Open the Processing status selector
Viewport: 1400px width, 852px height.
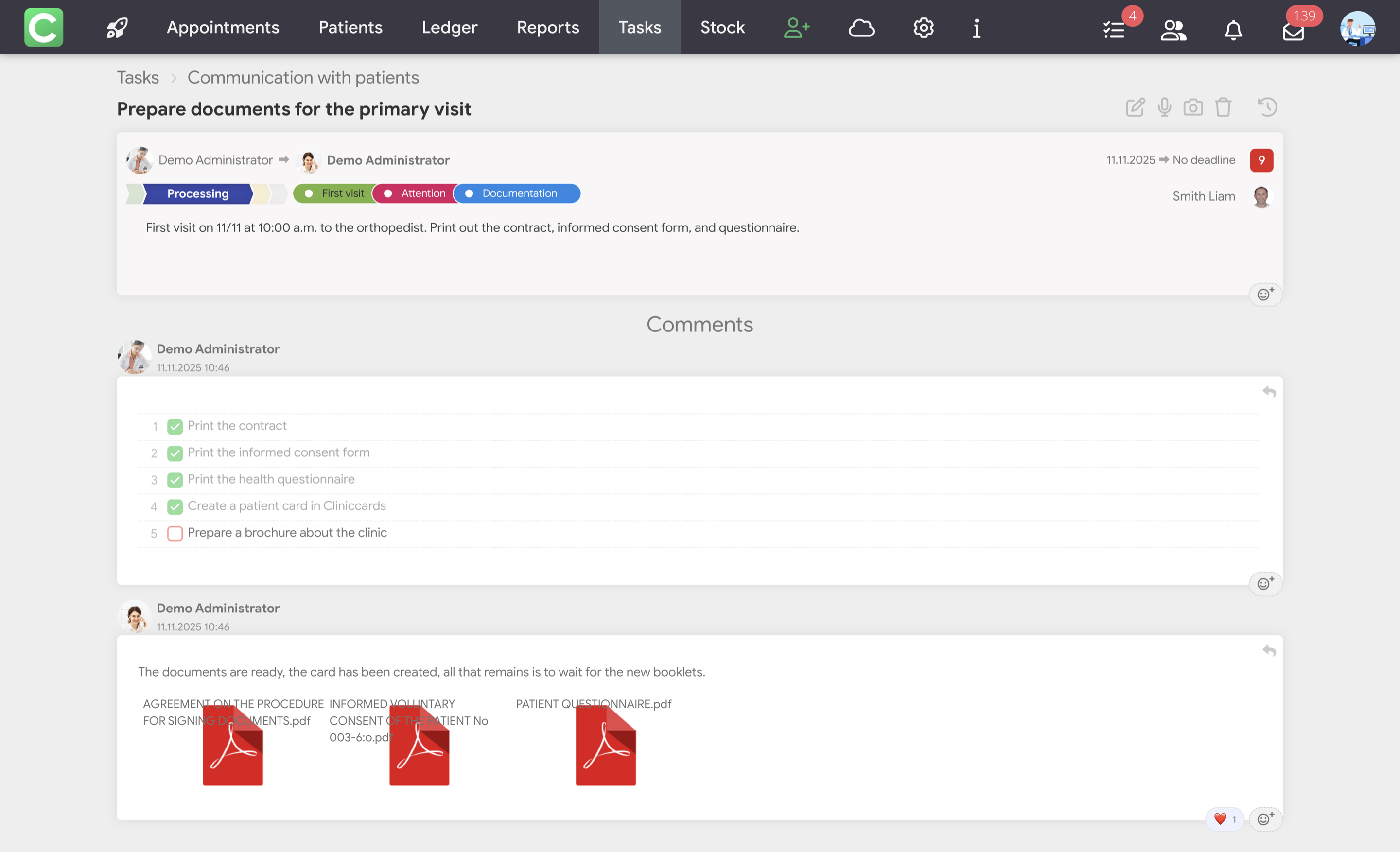pos(197,194)
